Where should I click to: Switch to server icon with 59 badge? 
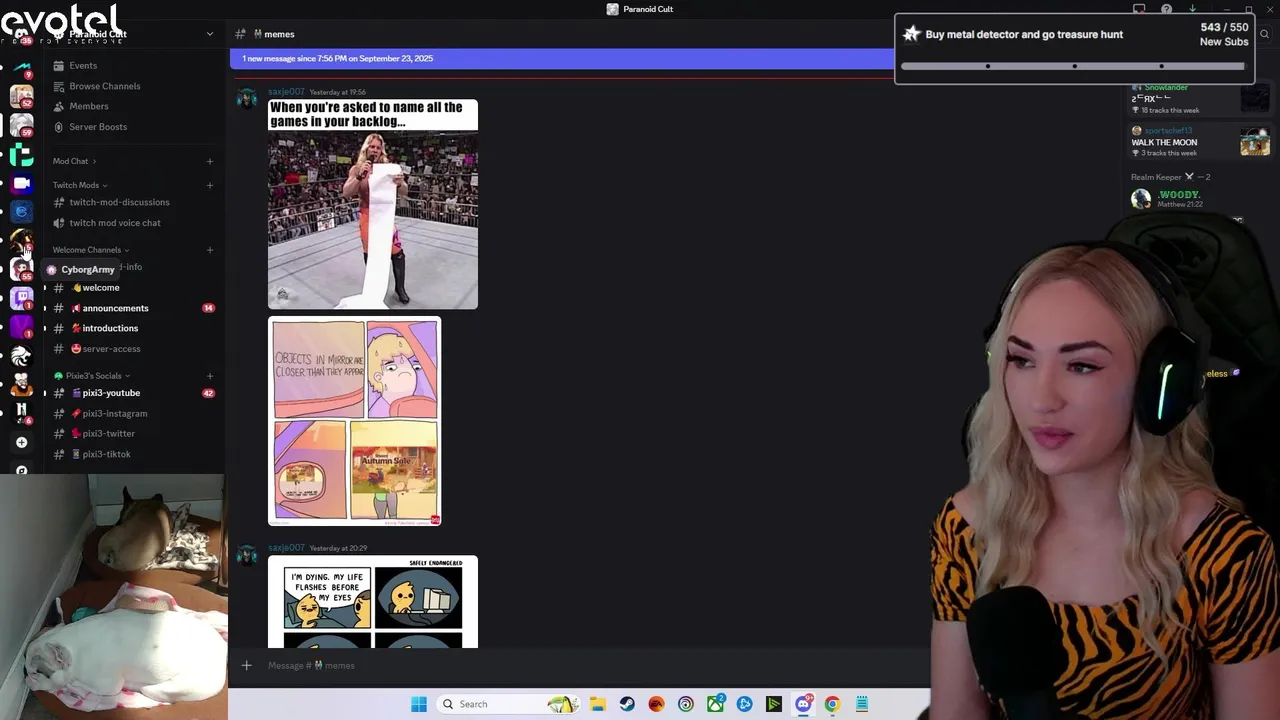click(x=22, y=125)
